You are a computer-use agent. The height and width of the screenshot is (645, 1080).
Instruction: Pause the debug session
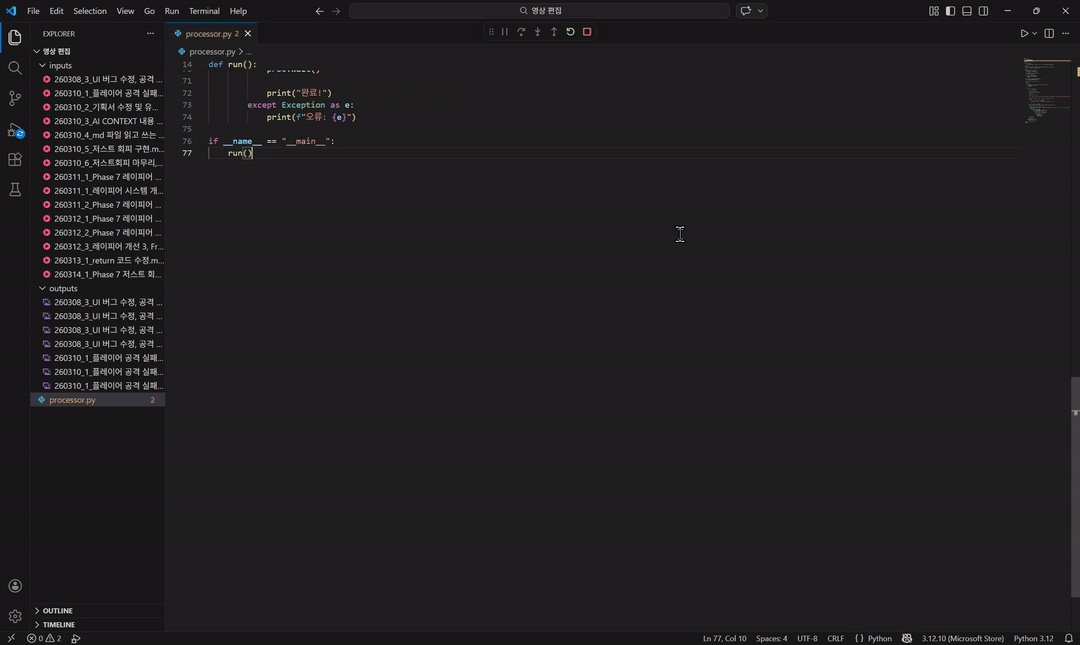(505, 32)
